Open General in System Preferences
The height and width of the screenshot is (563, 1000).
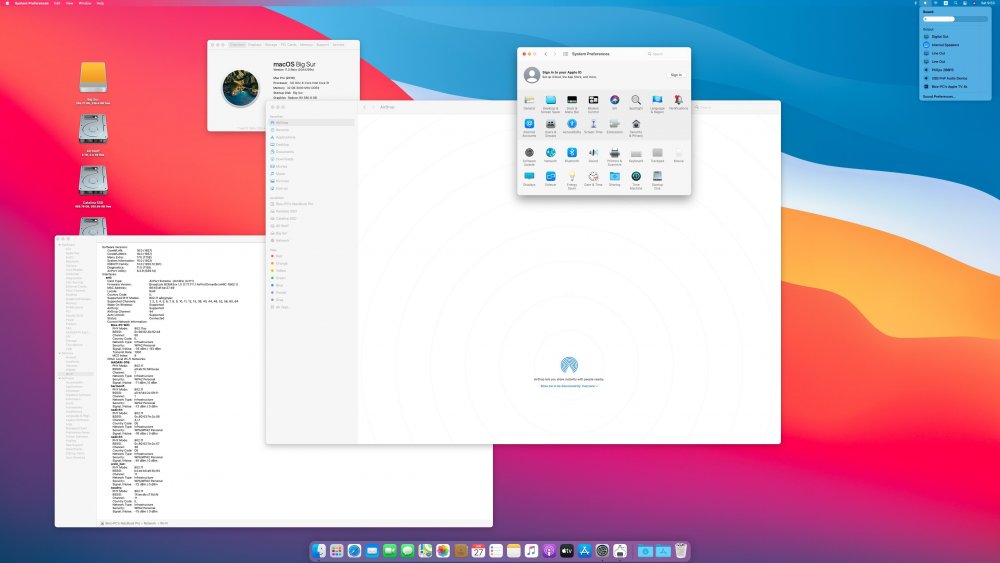(x=529, y=103)
